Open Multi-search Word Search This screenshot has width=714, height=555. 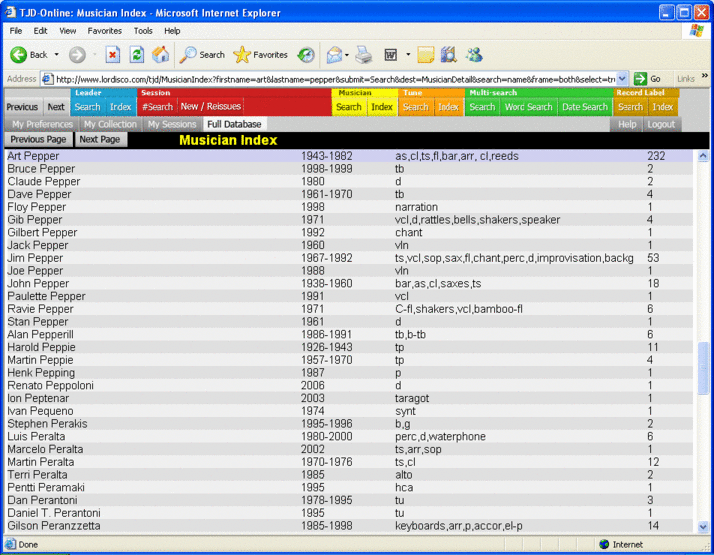pyautogui.click(x=529, y=107)
